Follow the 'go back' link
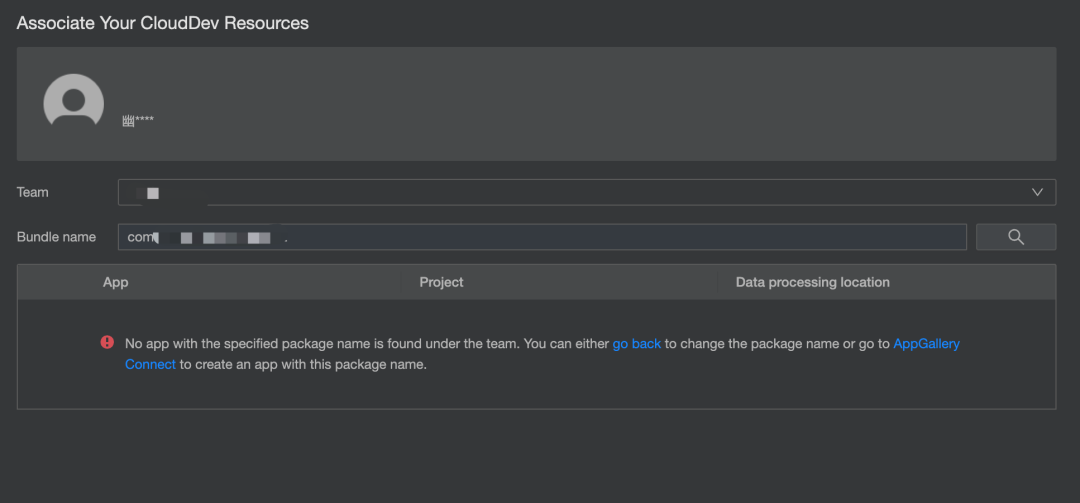The height and width of the screenshot is (503, 1080). tap(636, 343)
